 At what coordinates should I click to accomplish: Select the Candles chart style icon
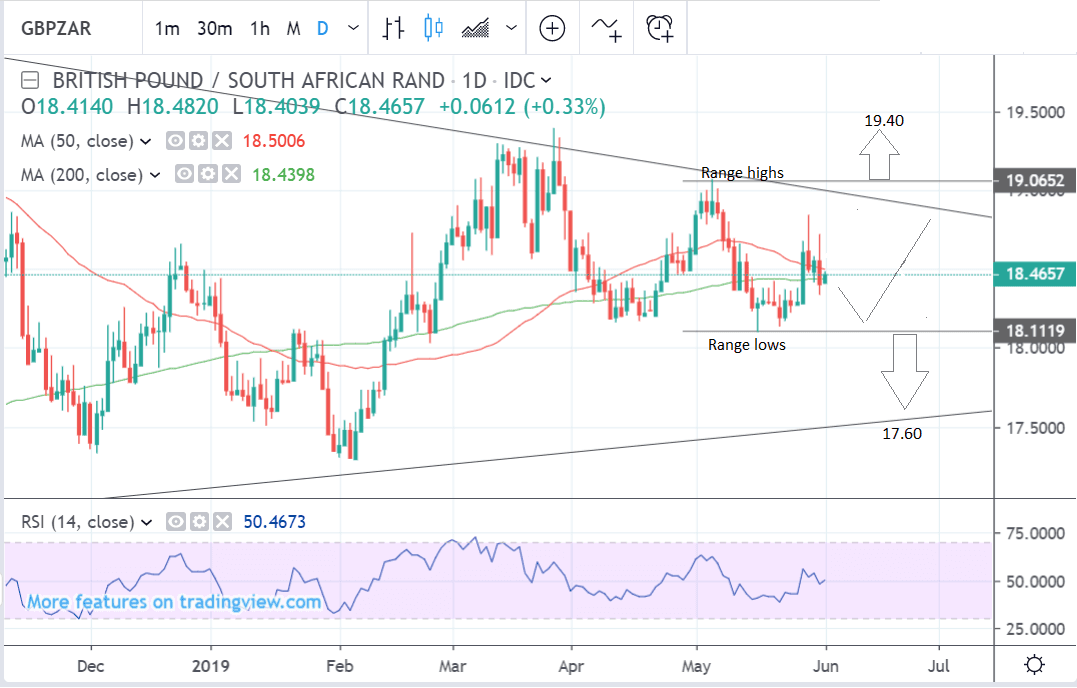click(433, 28)
